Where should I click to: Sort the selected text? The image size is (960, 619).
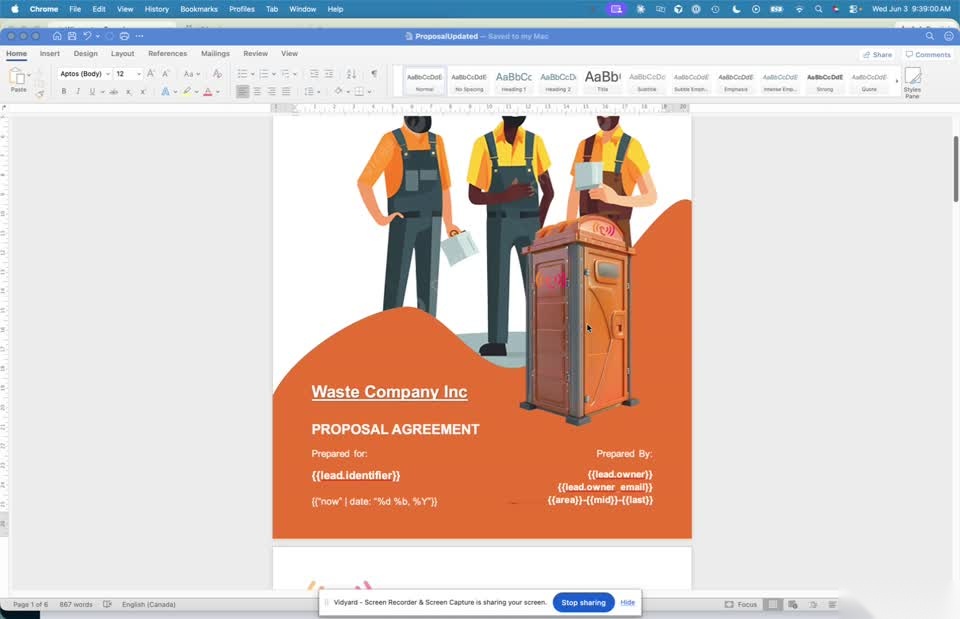click(351, 73)
